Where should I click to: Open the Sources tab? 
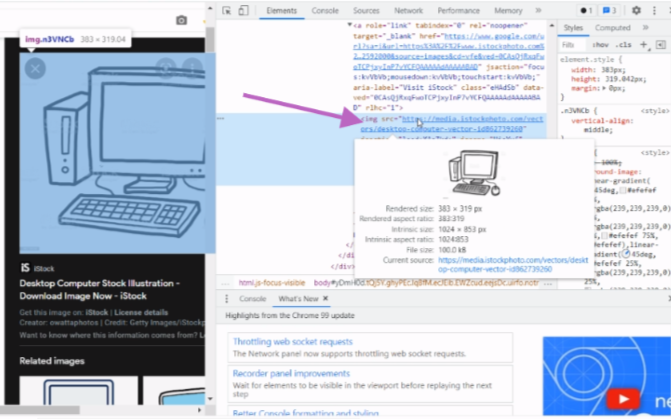pos(366,11)
